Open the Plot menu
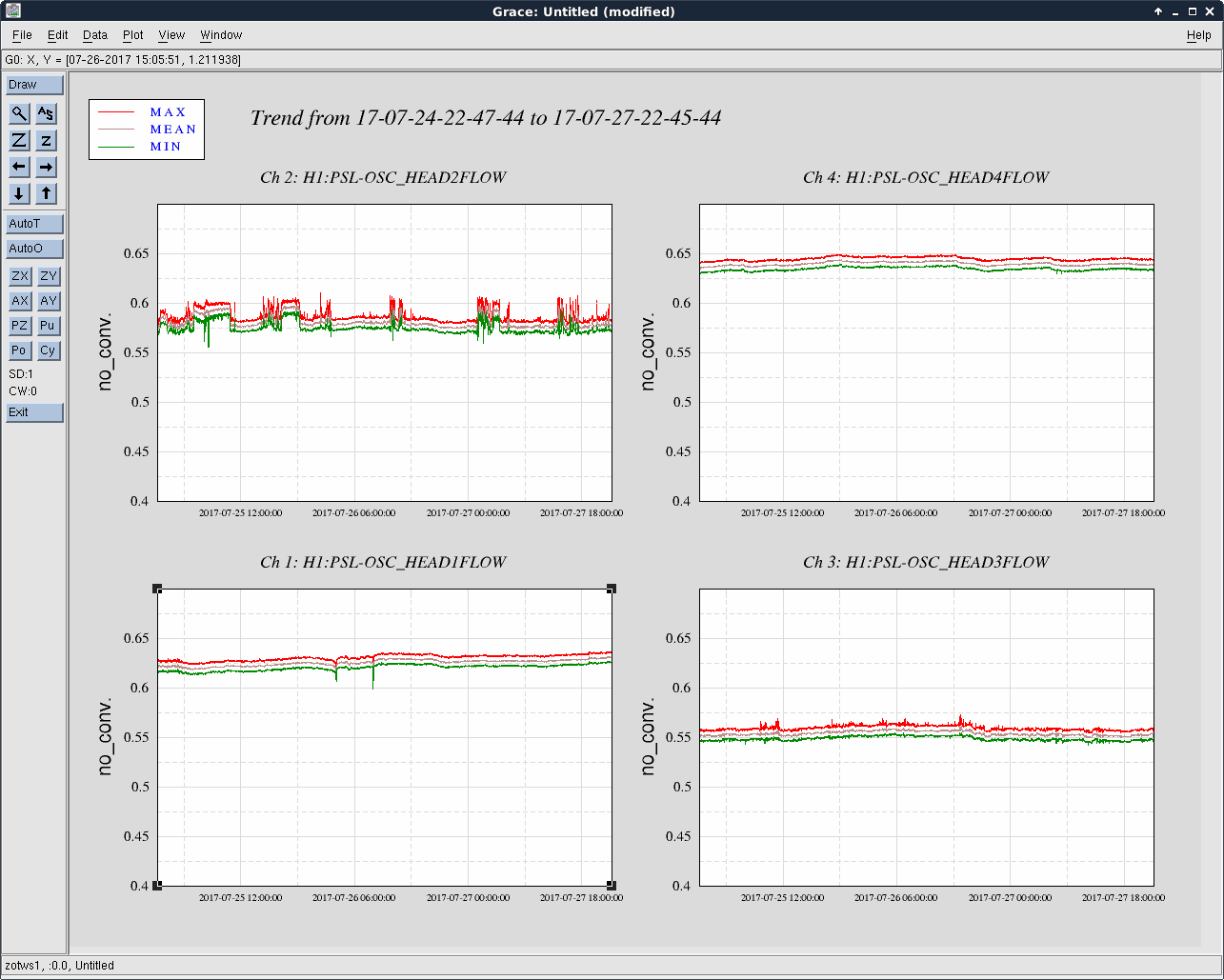 tap(133, 35)
